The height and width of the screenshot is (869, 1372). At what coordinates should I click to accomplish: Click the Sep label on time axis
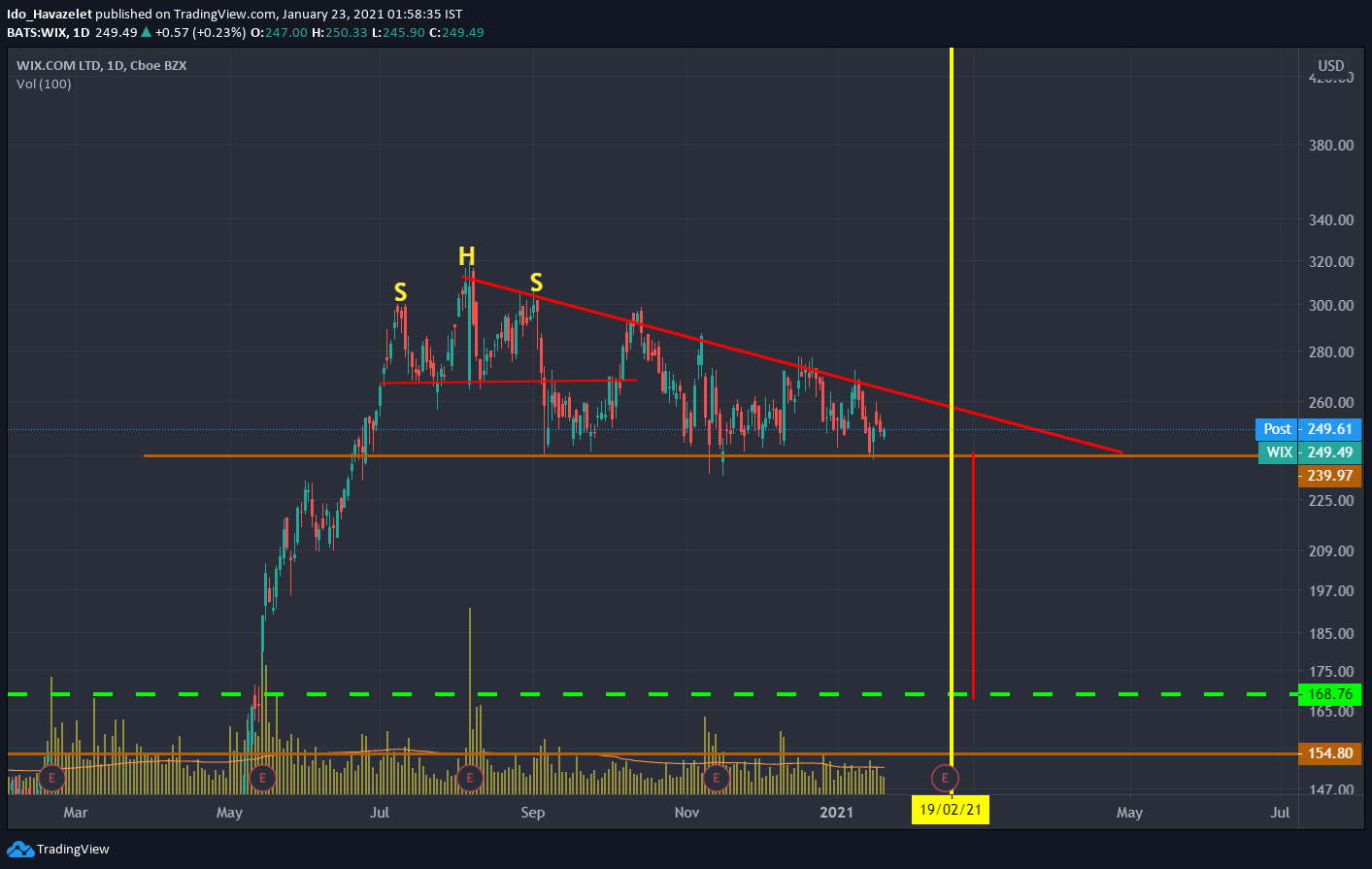point(533,813)
